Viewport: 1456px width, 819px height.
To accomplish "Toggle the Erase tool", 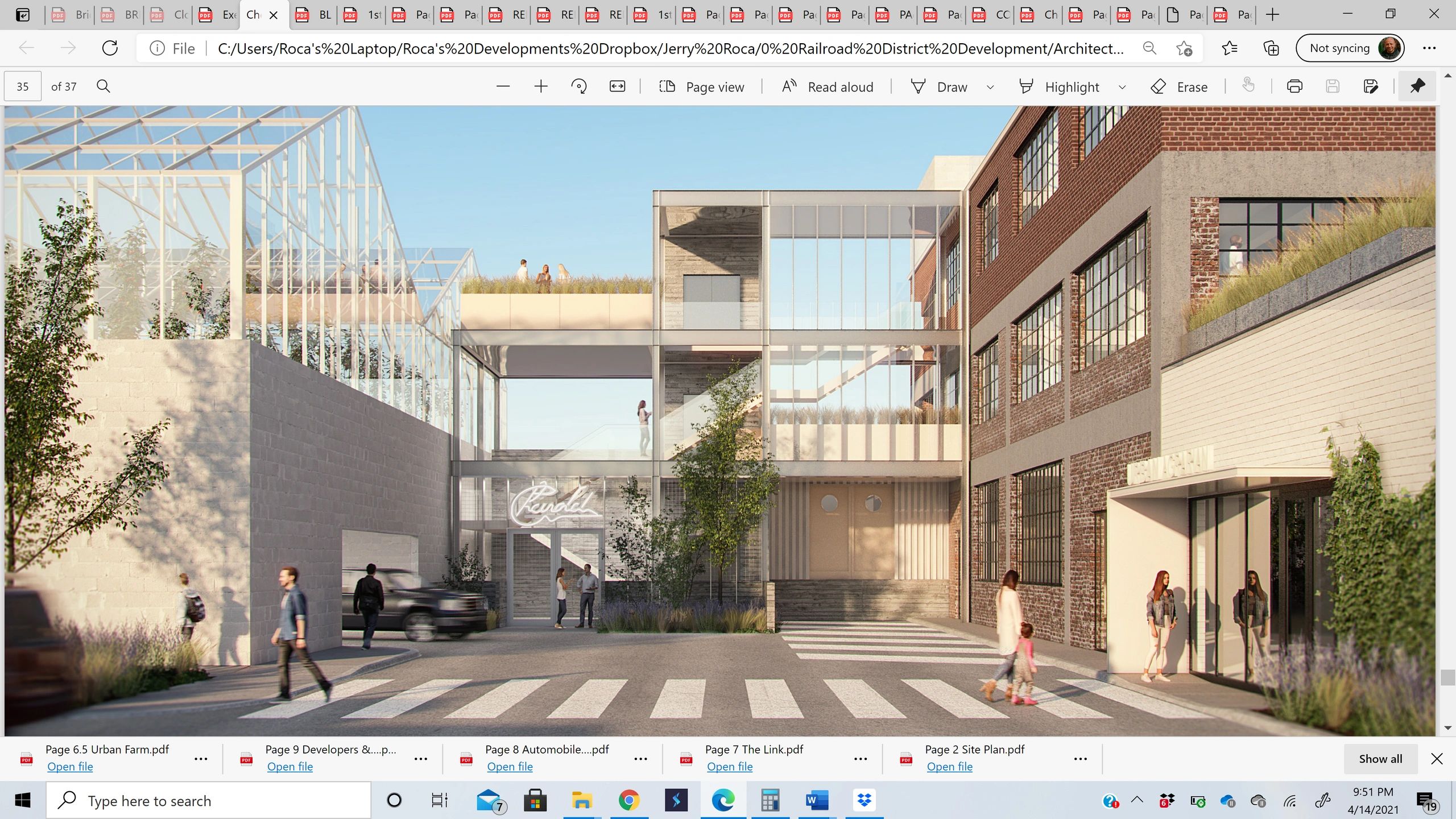I will (x=1178, y=86).
